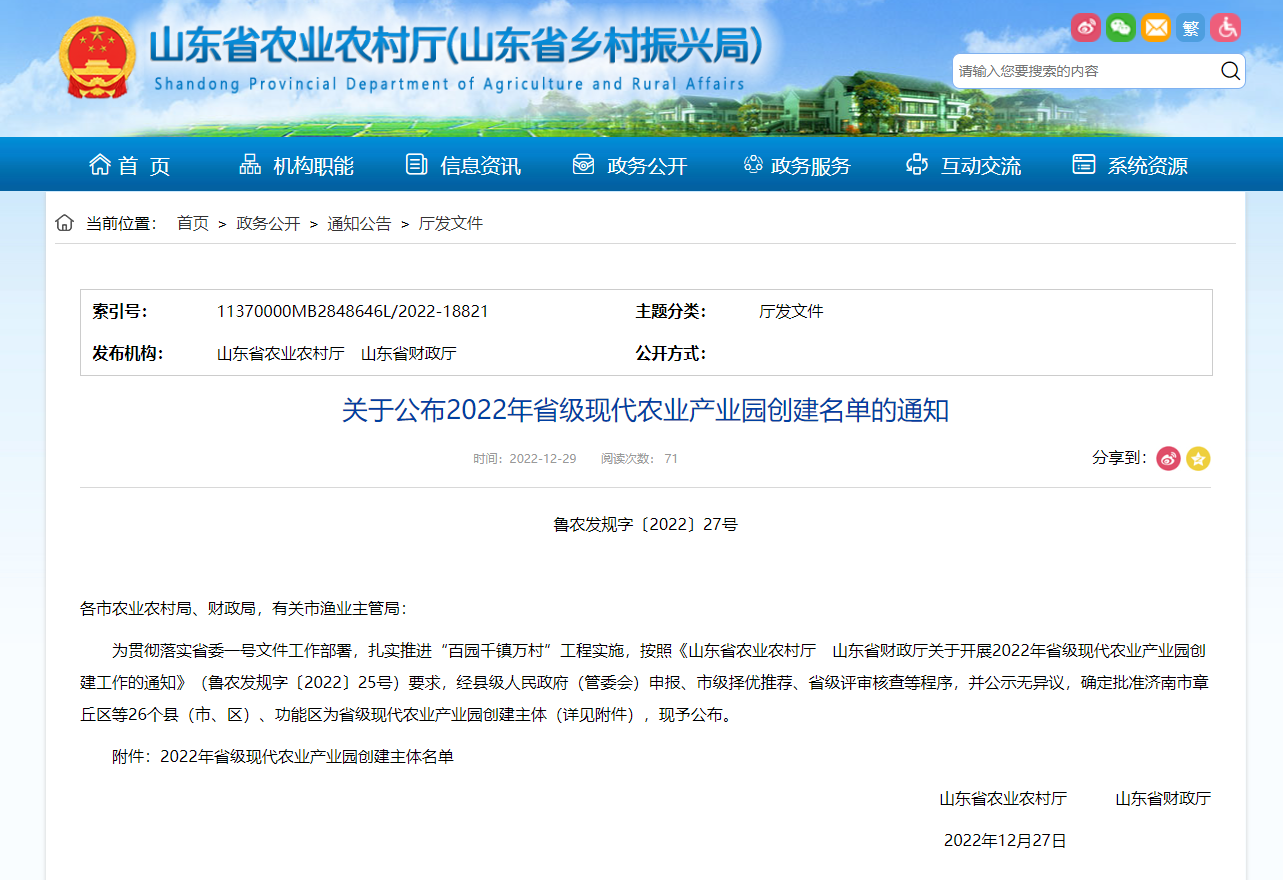Open the orange mail envelope icon
Screen dimensions: 1283x880
[x=1156, y=27]
